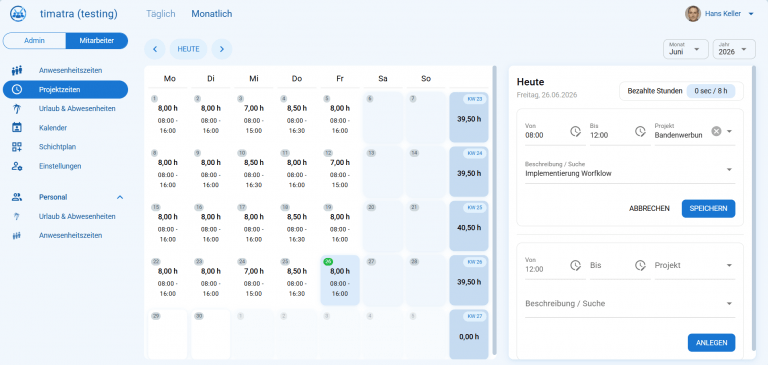This screenshot has height=365, width=768.
Task: Go to previous month arrow
Action: [155, 49]
